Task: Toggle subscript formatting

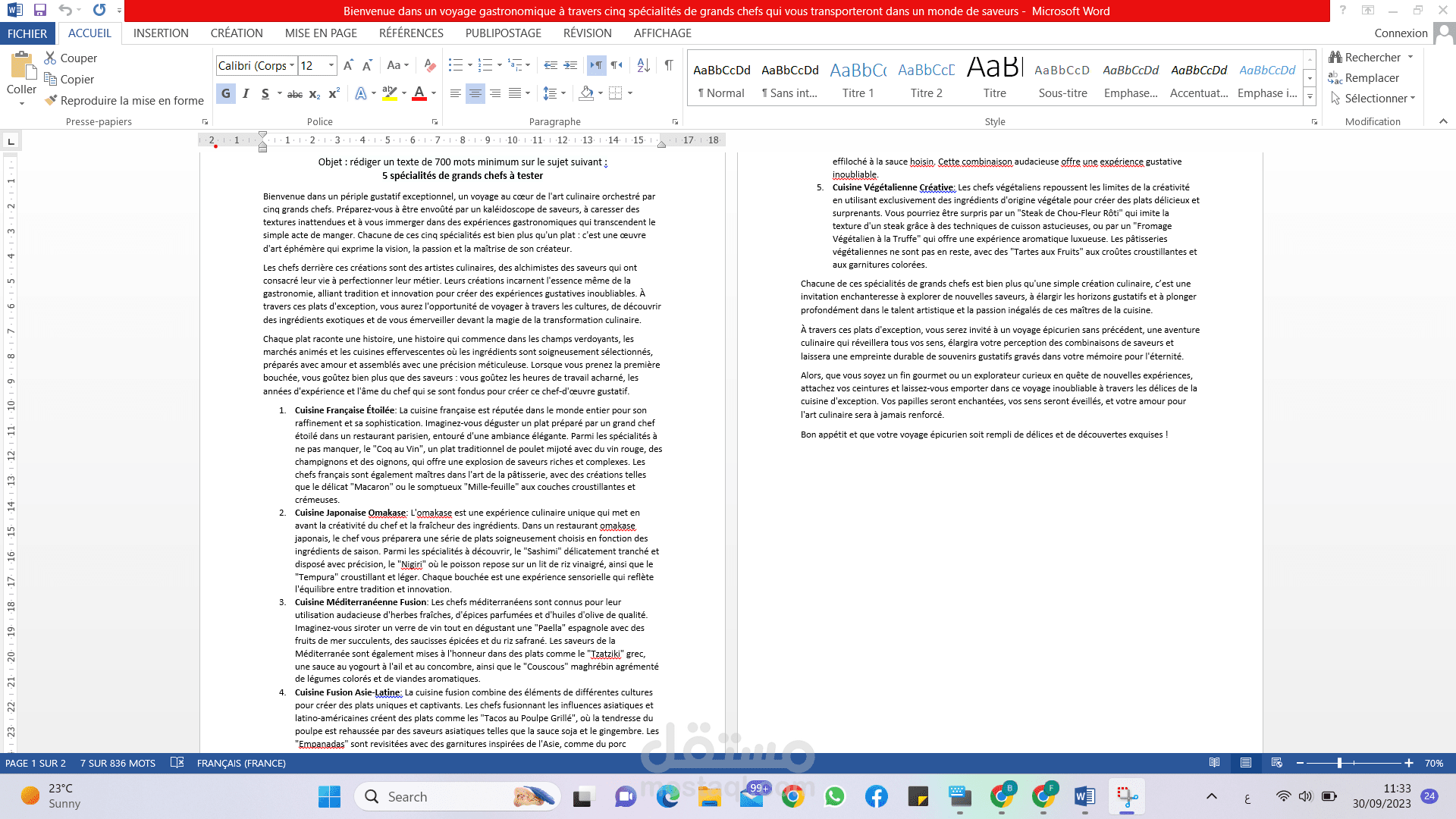Action: [x=315, y=94]
